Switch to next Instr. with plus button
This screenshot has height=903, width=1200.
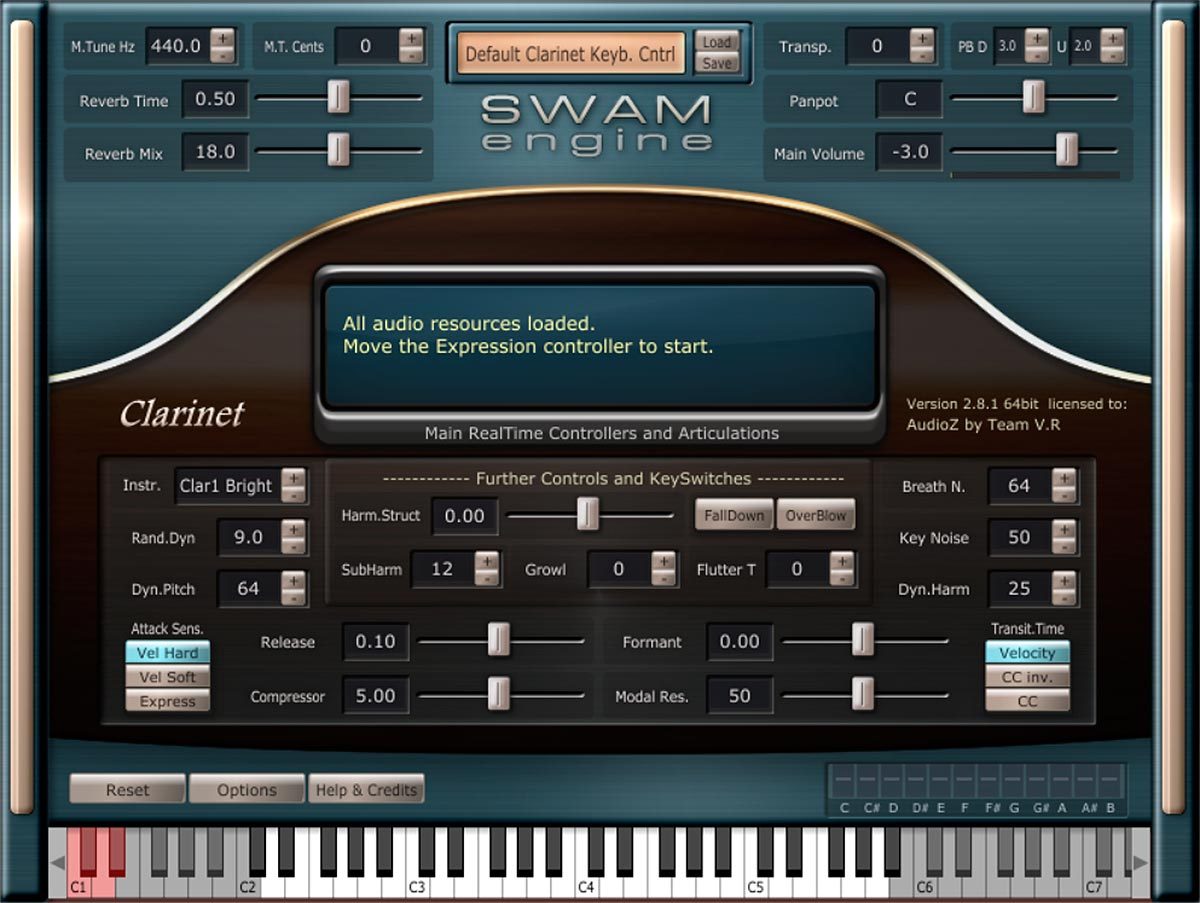point(293,478)
